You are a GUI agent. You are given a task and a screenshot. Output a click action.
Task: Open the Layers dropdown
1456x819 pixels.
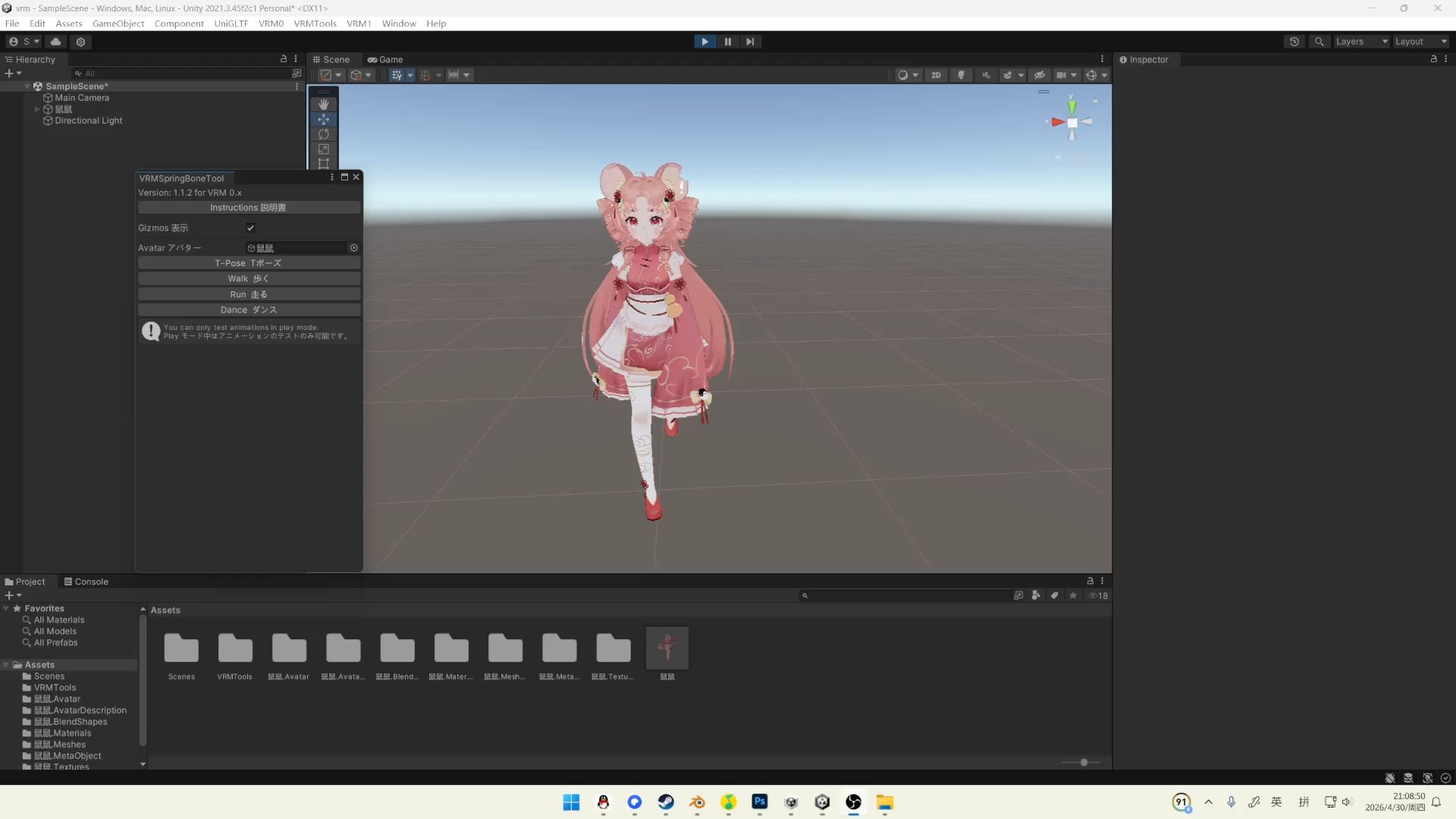[1361, 42]
